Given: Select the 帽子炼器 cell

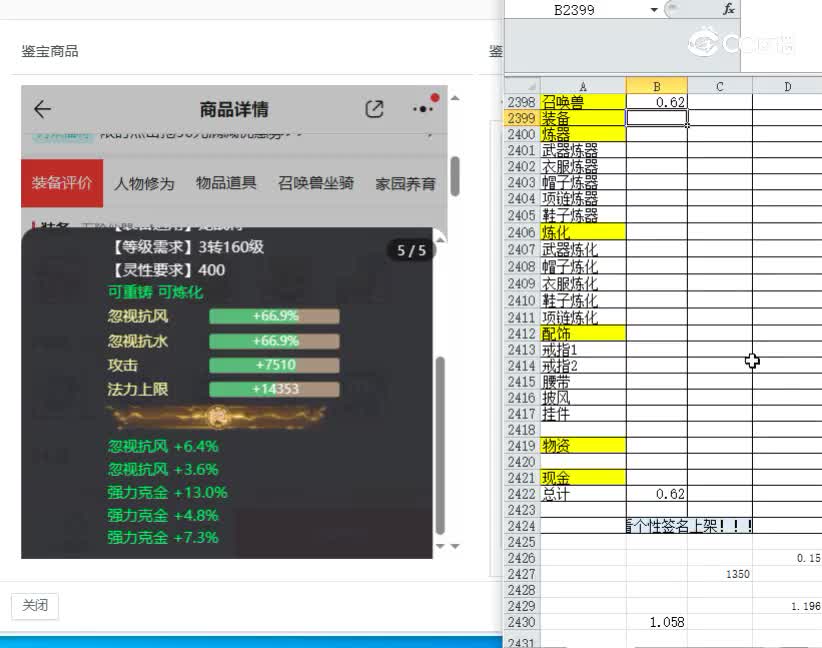Looking at the screenshot, I should pos(583,182).
